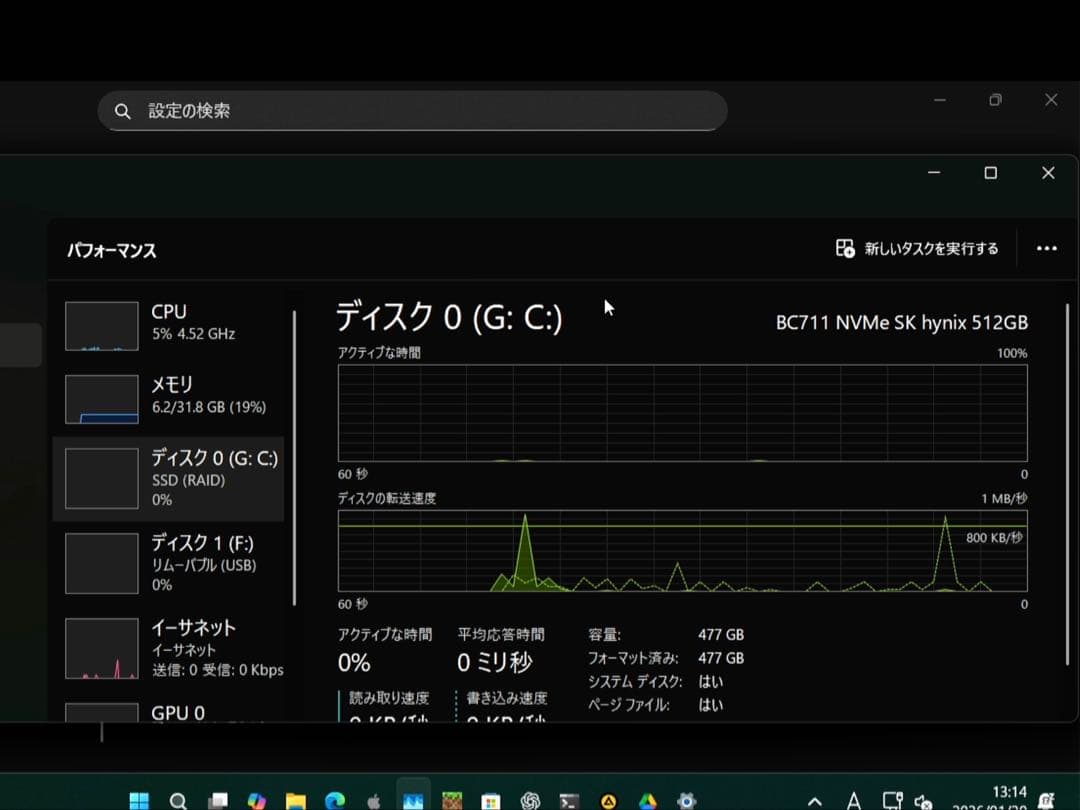Launch Copilot from the taskbar
The height and width of the screenshot is (810, 1080).
click(259, 800)
